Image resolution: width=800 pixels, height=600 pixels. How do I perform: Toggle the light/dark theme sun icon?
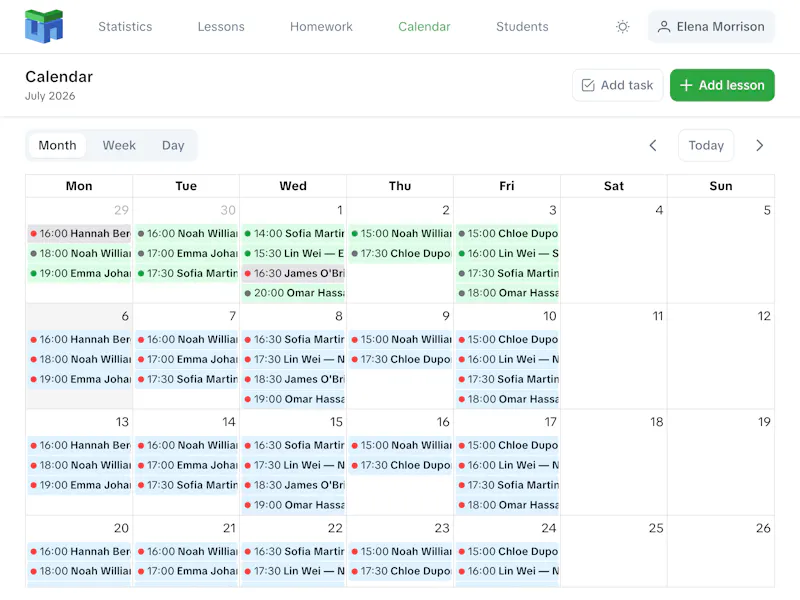click(x=622, y=27)
